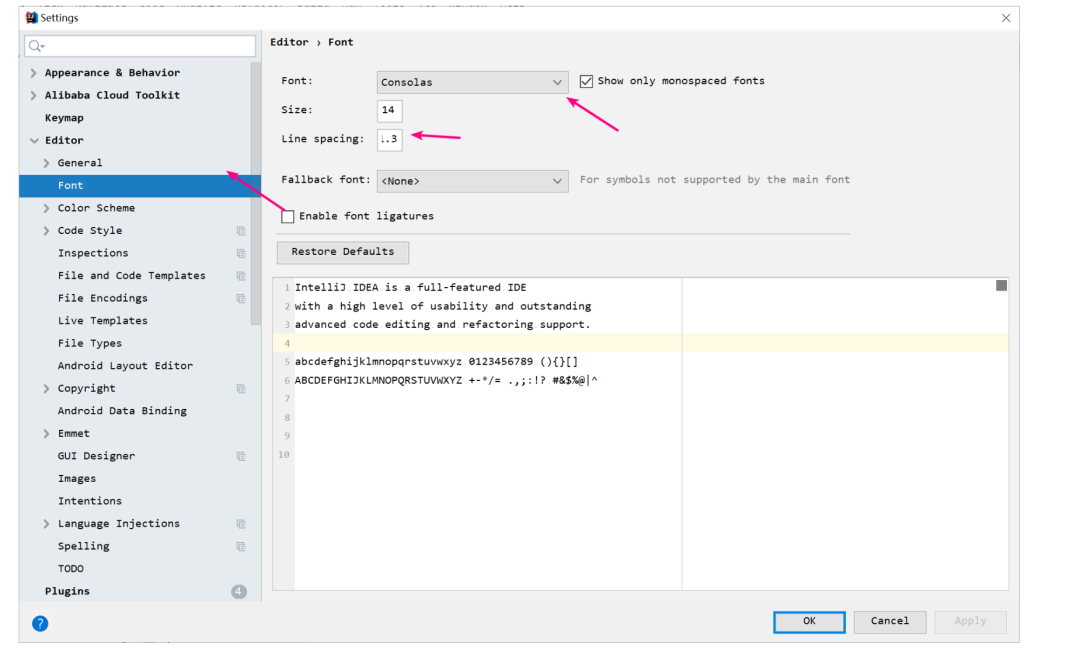Click the copy icon beside Spelling

click(x=240, y=547)
